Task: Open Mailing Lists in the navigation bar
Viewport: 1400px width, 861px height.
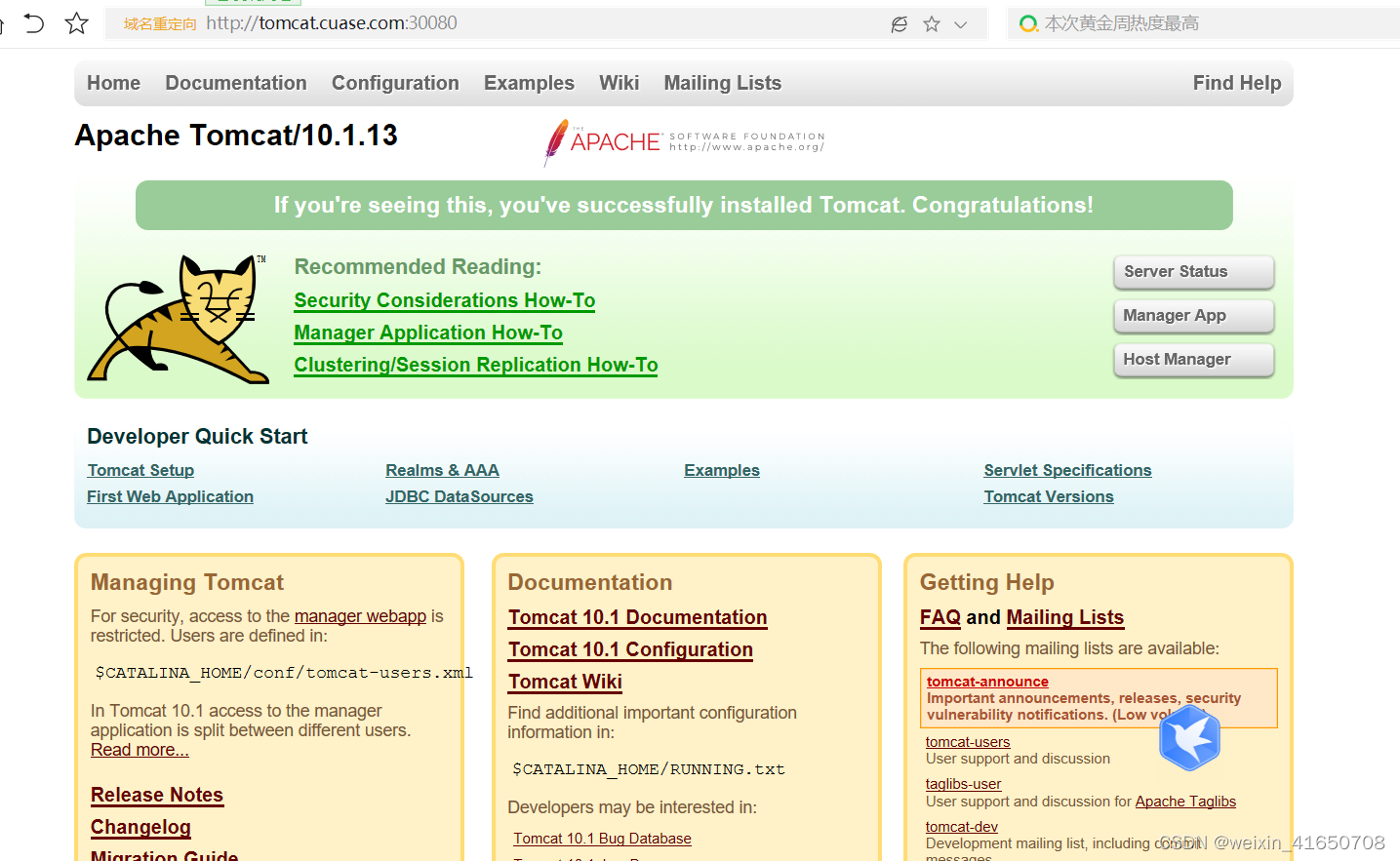Action: [x=723, y=84]
